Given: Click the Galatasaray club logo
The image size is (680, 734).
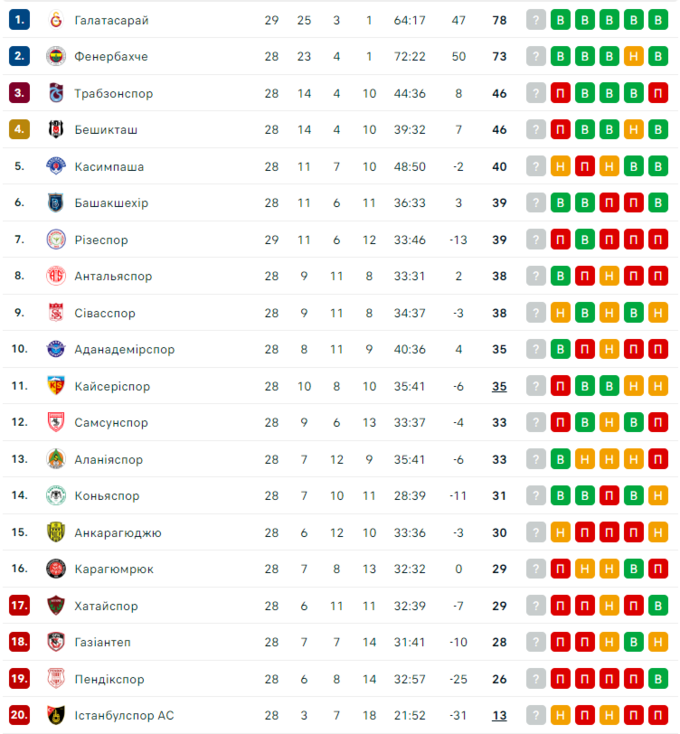Looking at the screenshot, I should click(55, 20).
